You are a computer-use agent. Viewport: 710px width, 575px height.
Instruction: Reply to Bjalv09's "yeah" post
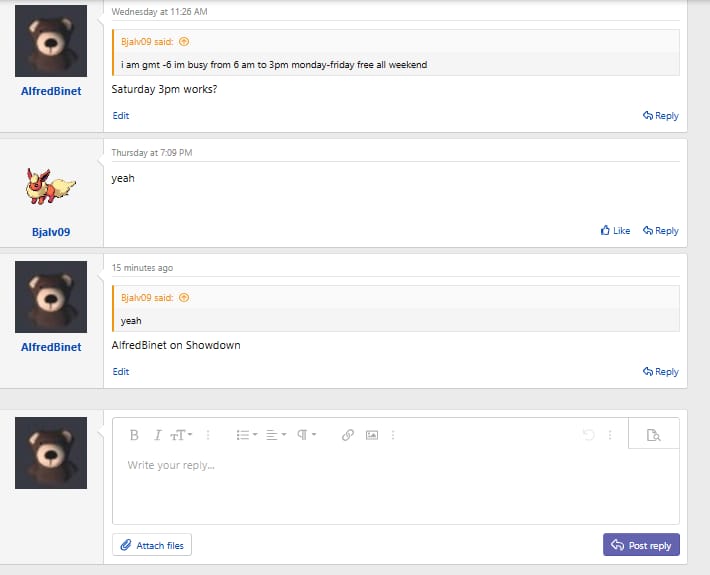[x=661, y=230]
